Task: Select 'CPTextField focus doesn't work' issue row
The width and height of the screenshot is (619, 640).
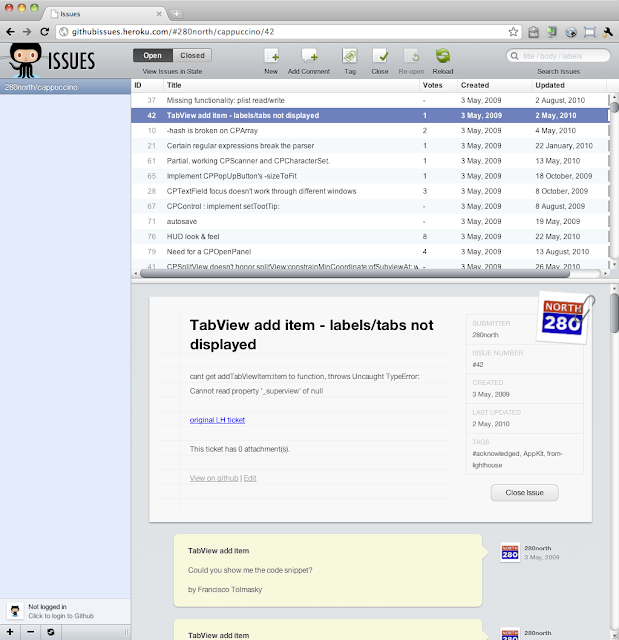Action: [x=370, y=191]
